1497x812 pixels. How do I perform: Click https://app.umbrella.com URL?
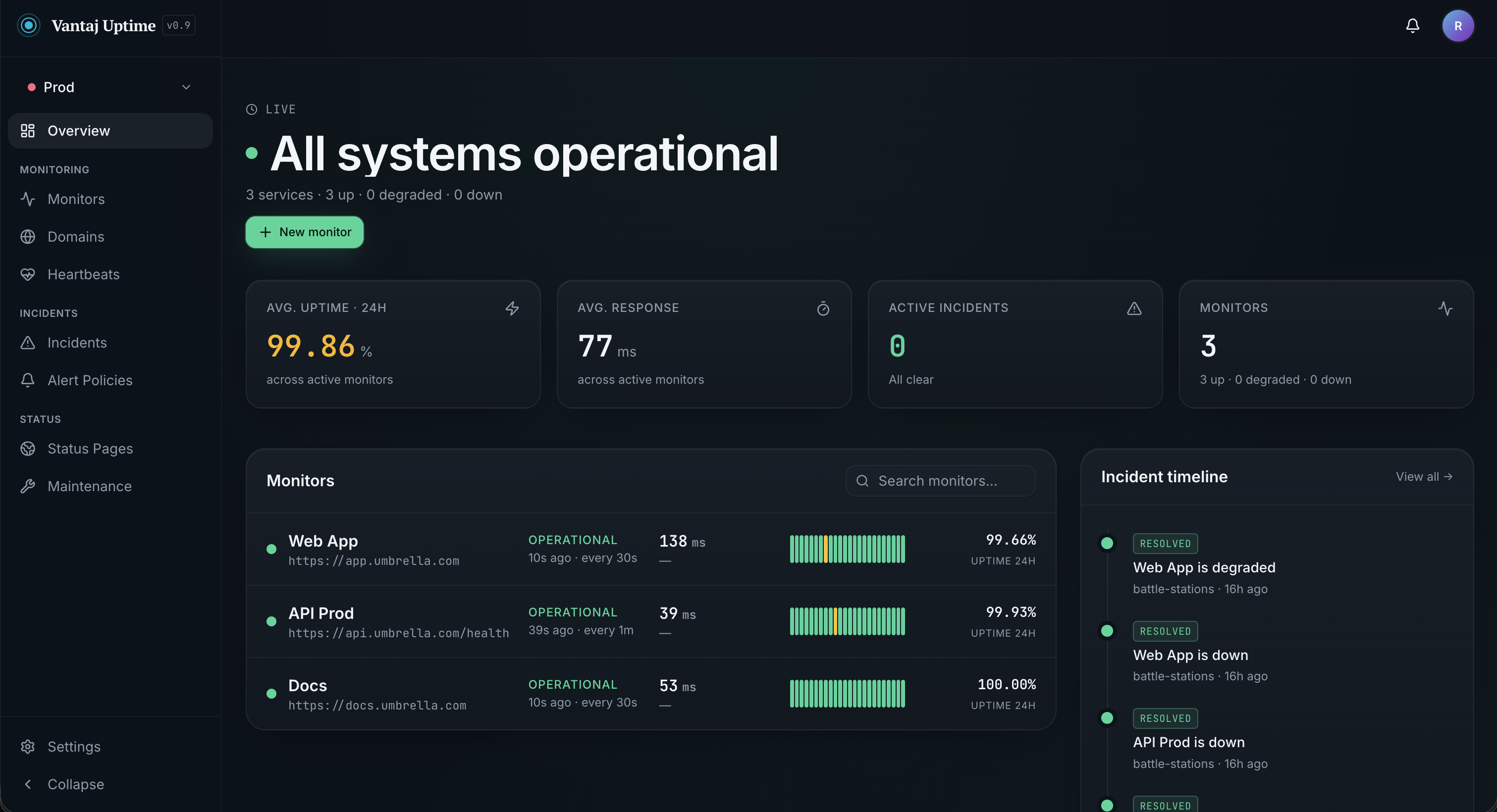pos(374,561)
